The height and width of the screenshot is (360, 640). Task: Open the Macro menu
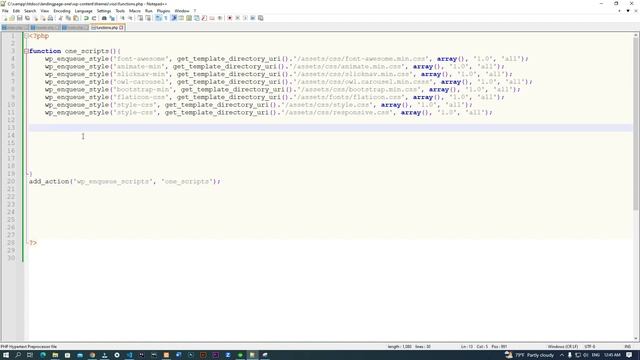click(135, 11)
